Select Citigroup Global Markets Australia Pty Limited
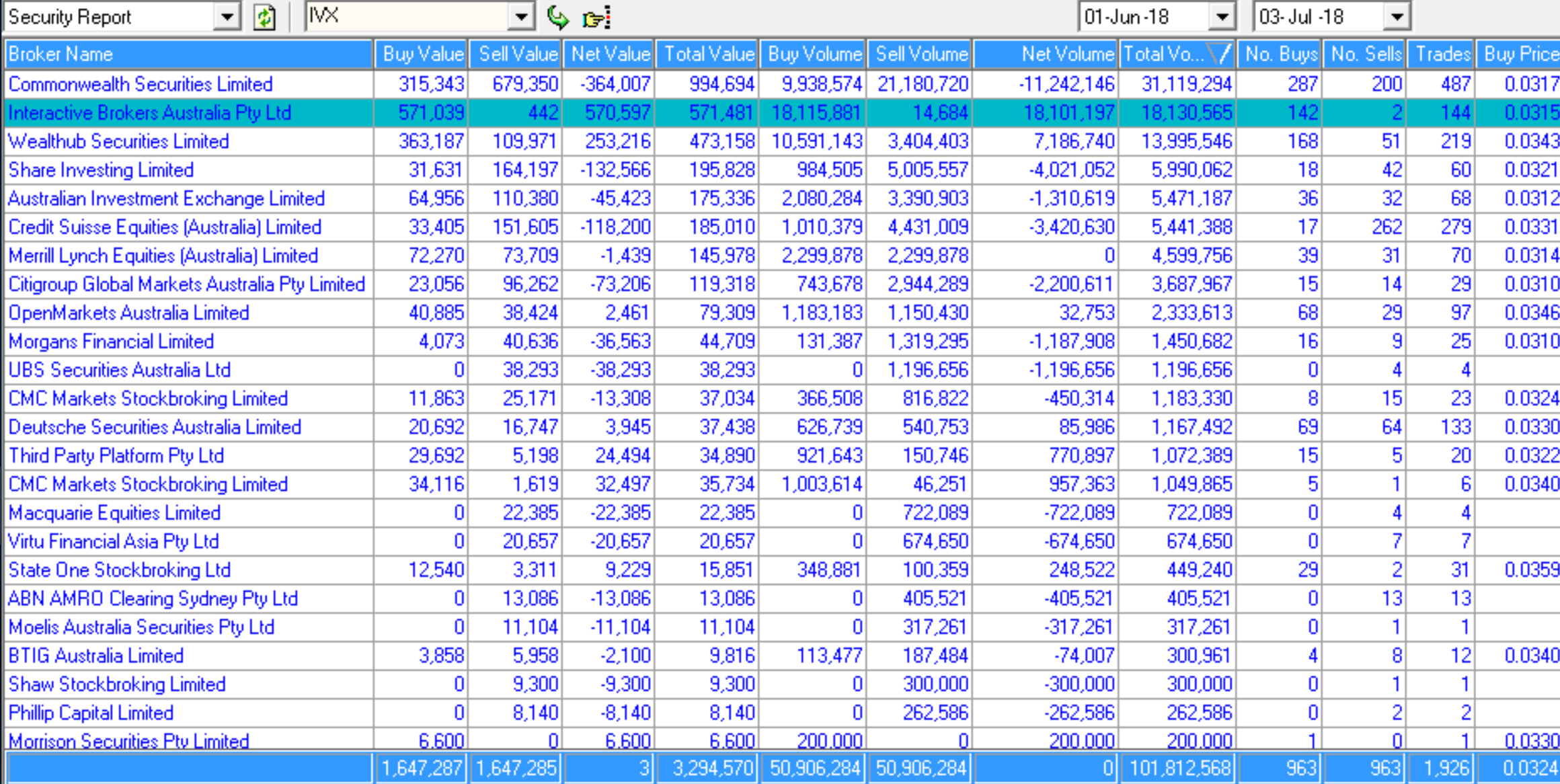The image size is (1560, 784). (782, 284)
